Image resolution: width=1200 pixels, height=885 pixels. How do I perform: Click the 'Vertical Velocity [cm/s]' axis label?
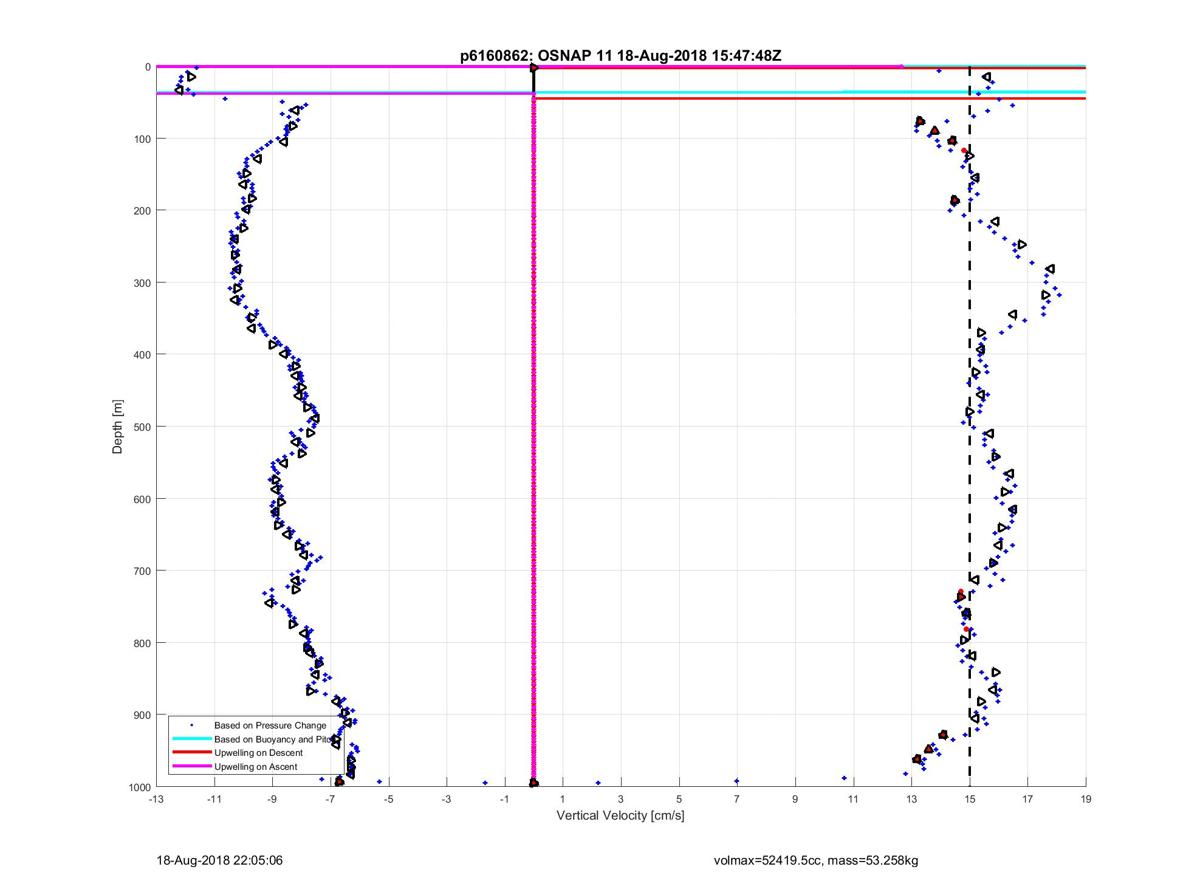coord(620,816)
